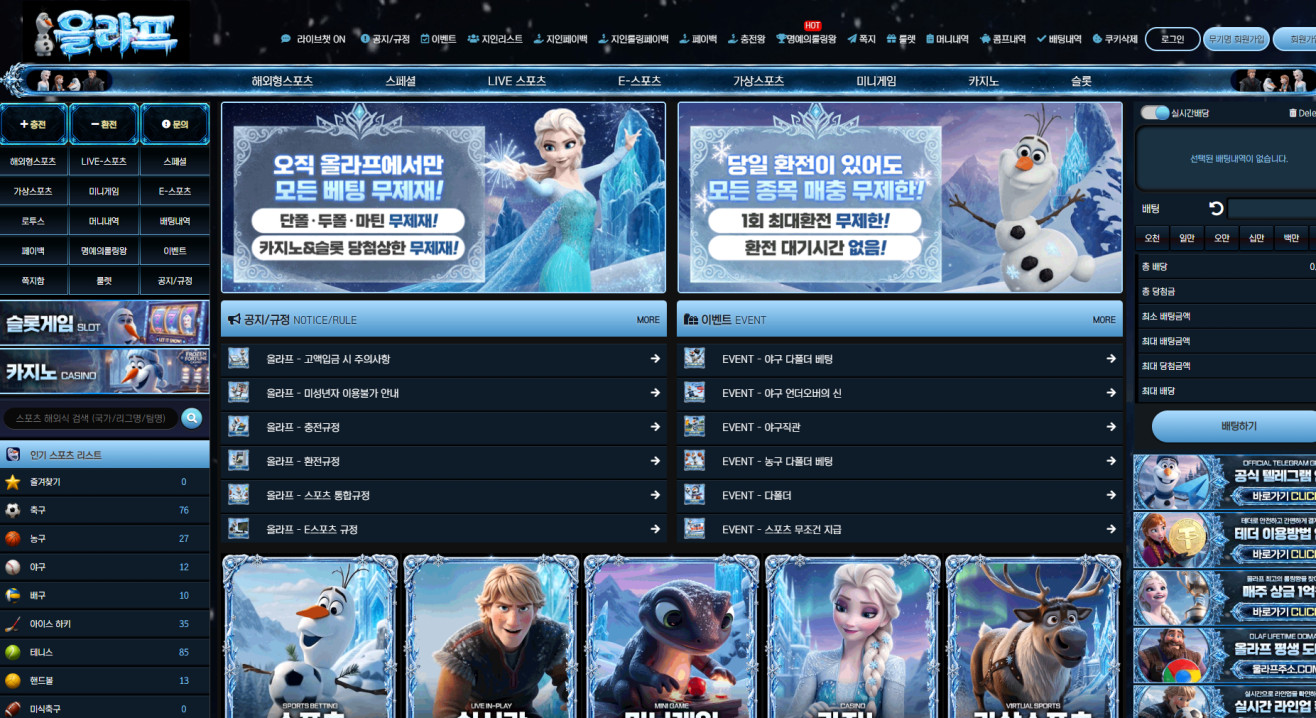The height and width of the screenshot is (718, 1316).
Task: Click the 아이스 하키 hockey stick icon
Action: (x=13, y=624)
